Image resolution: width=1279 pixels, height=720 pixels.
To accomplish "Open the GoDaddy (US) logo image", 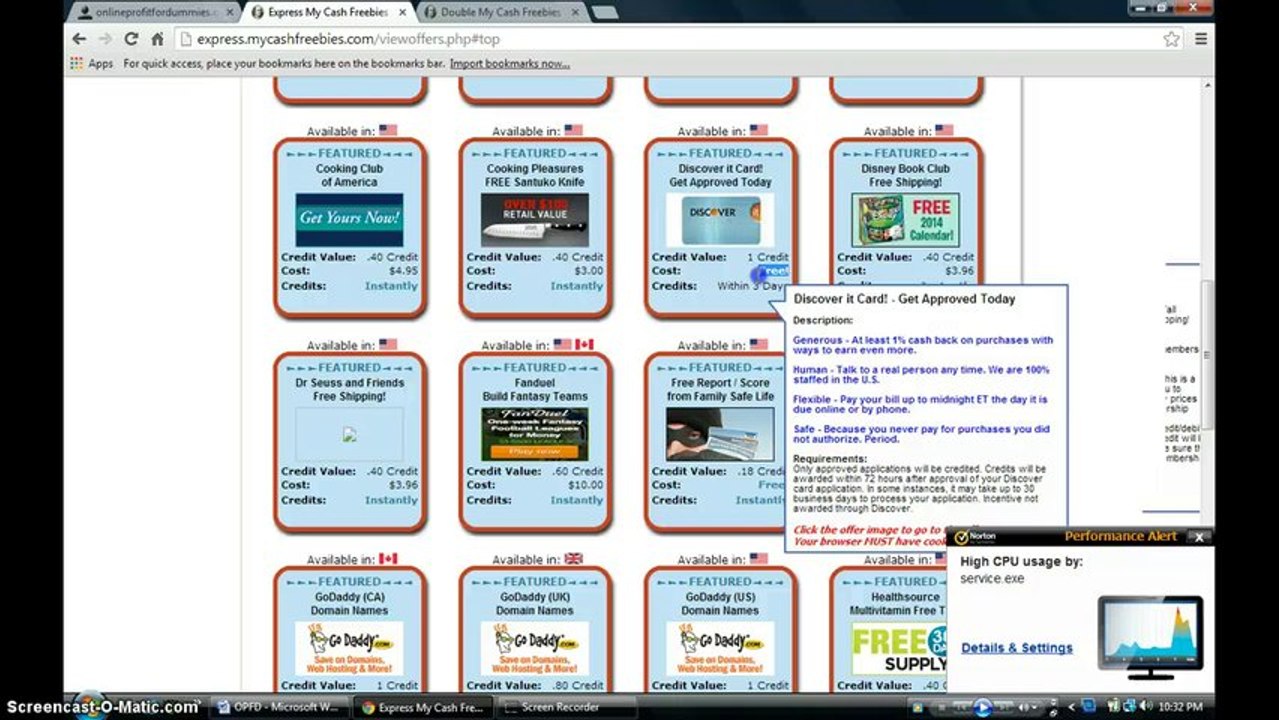I will point(720,648).
